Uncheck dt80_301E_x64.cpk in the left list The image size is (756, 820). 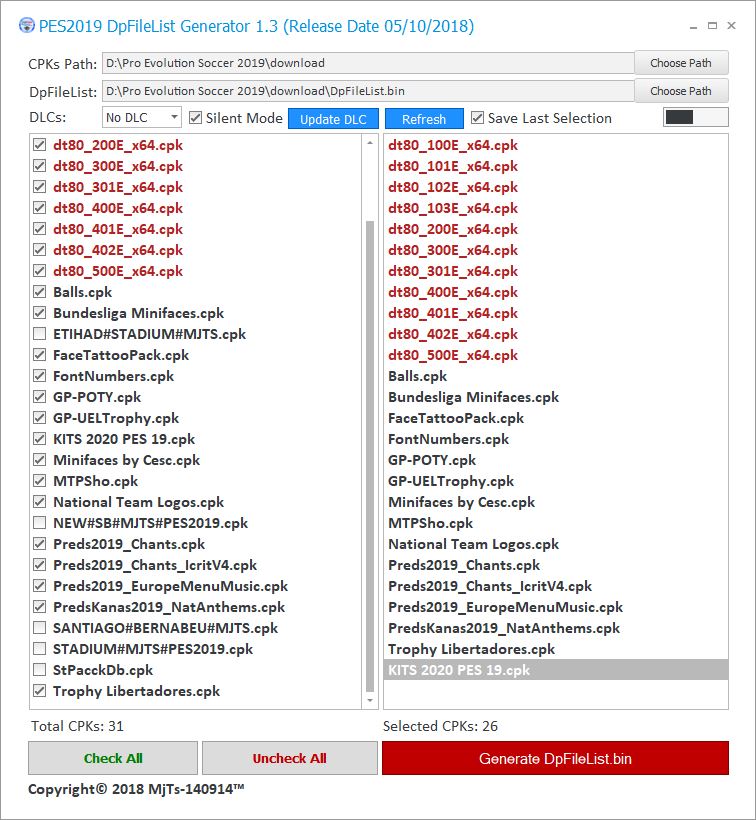[40, 187]
